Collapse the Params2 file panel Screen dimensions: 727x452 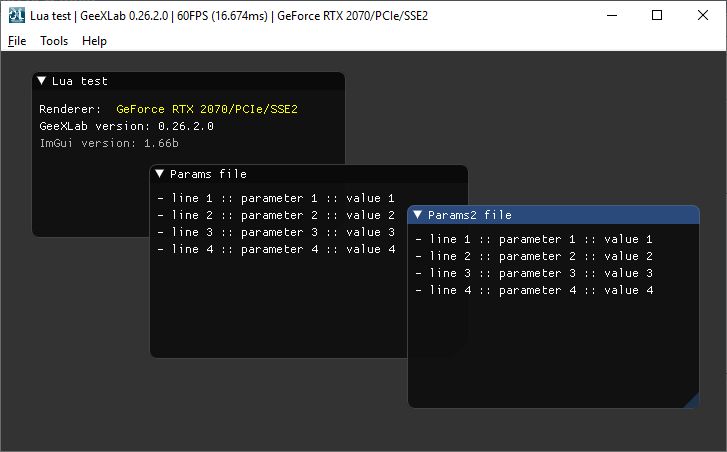click(x=417, y=215)
